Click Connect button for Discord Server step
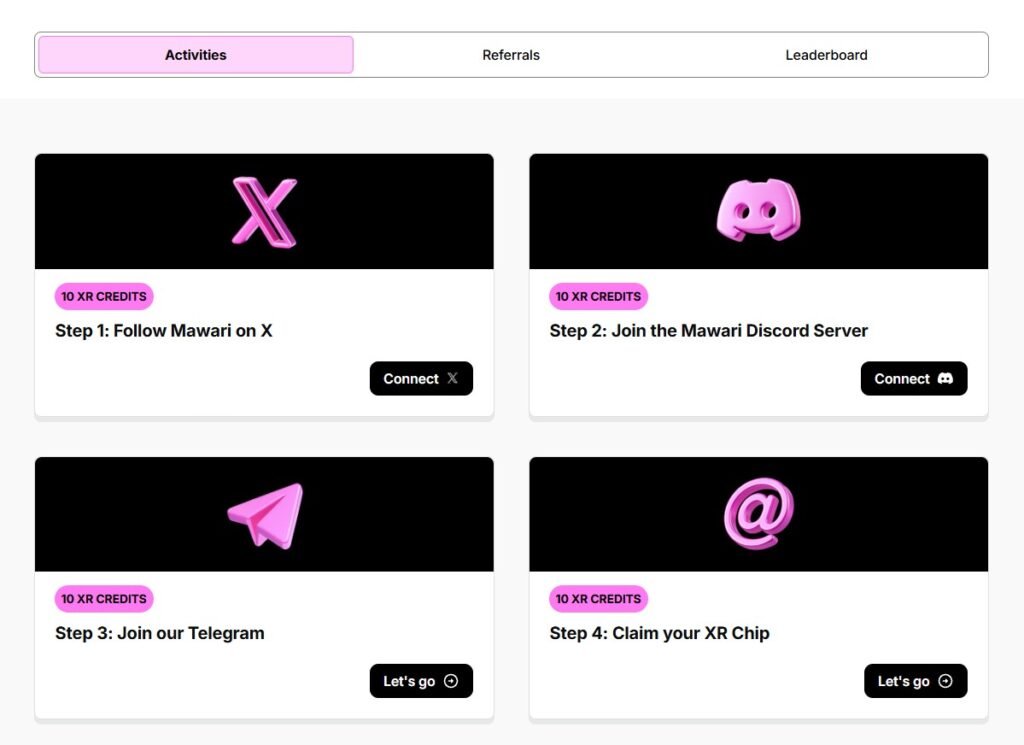Viewport: 1024px width, 745px height. [x=914, y=379]
